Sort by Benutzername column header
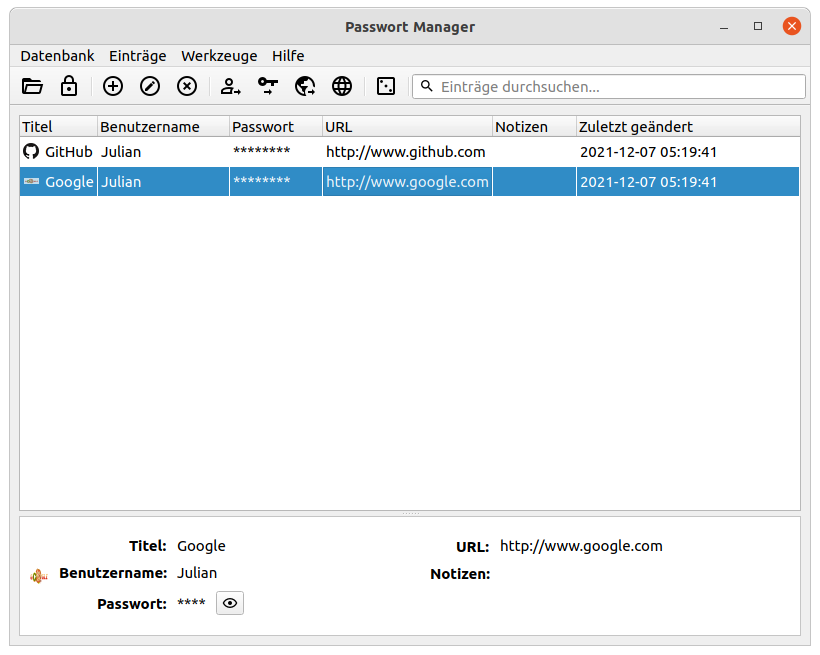This screenshot has height=655, width=820. pyautogui.click(x=163, y=127)
